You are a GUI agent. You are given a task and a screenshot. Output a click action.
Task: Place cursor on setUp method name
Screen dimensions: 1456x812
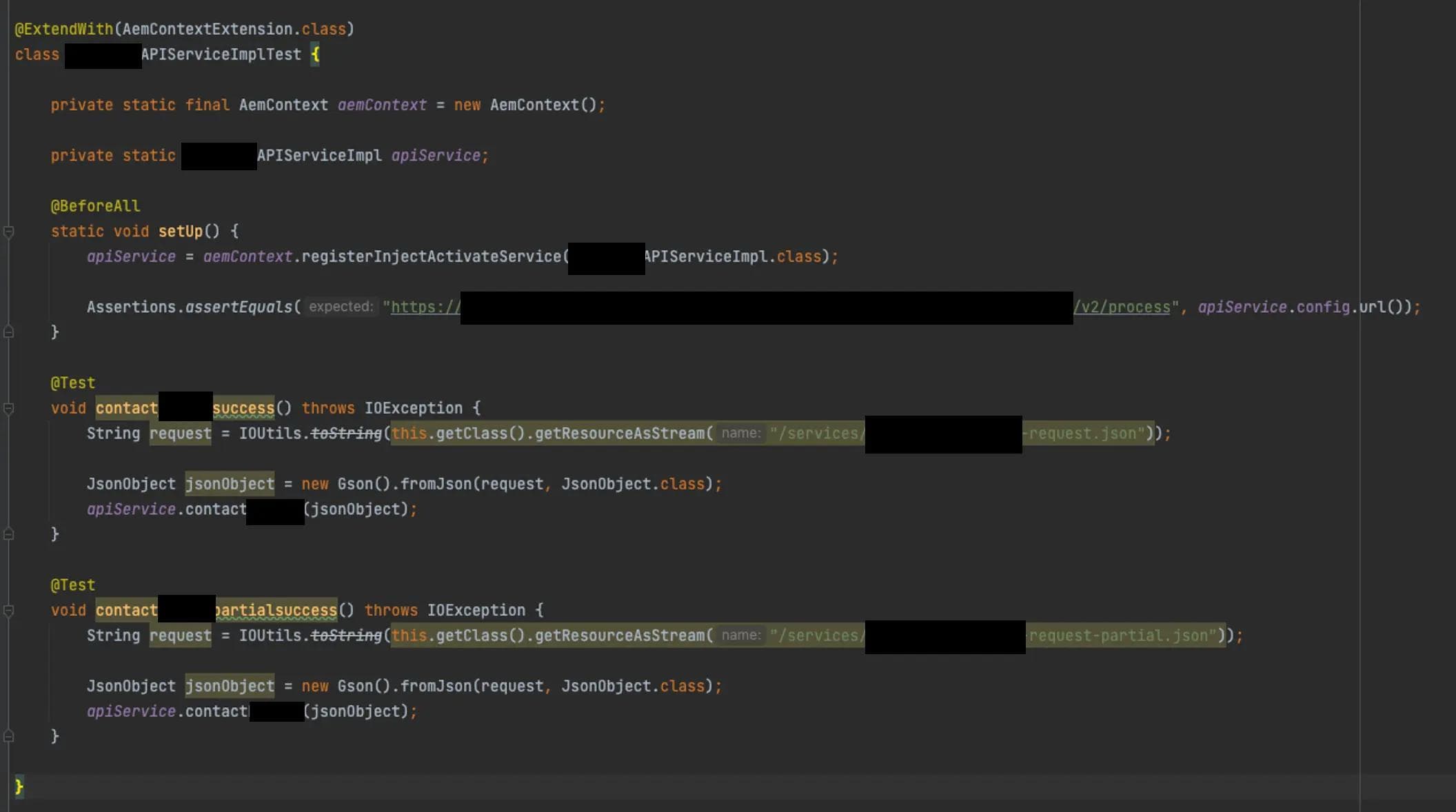pos(180,232)
